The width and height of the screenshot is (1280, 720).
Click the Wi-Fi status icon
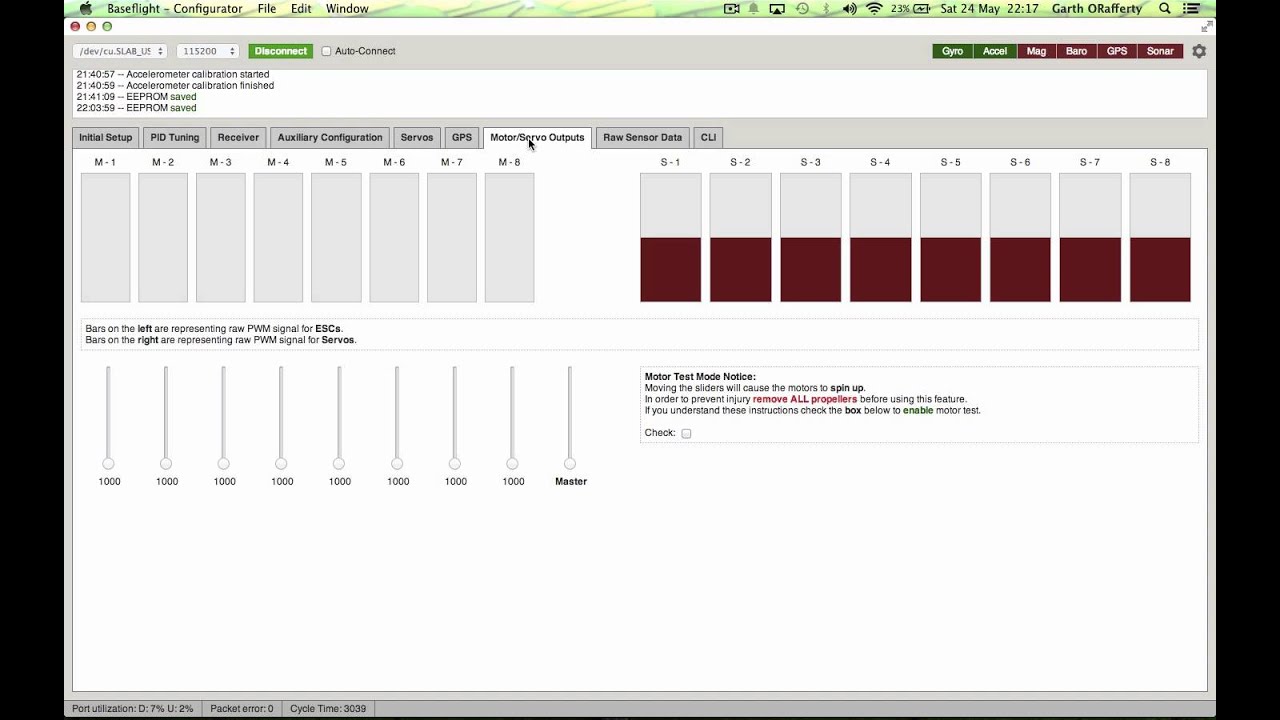click(875, 8)
